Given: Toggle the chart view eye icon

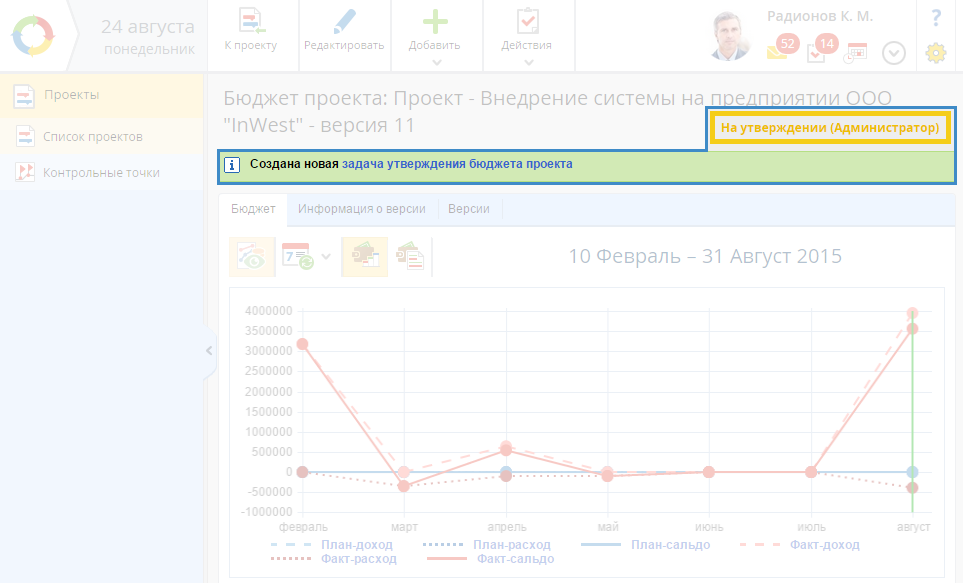Looking at the screenshot, I should click(x=252, y=256).
